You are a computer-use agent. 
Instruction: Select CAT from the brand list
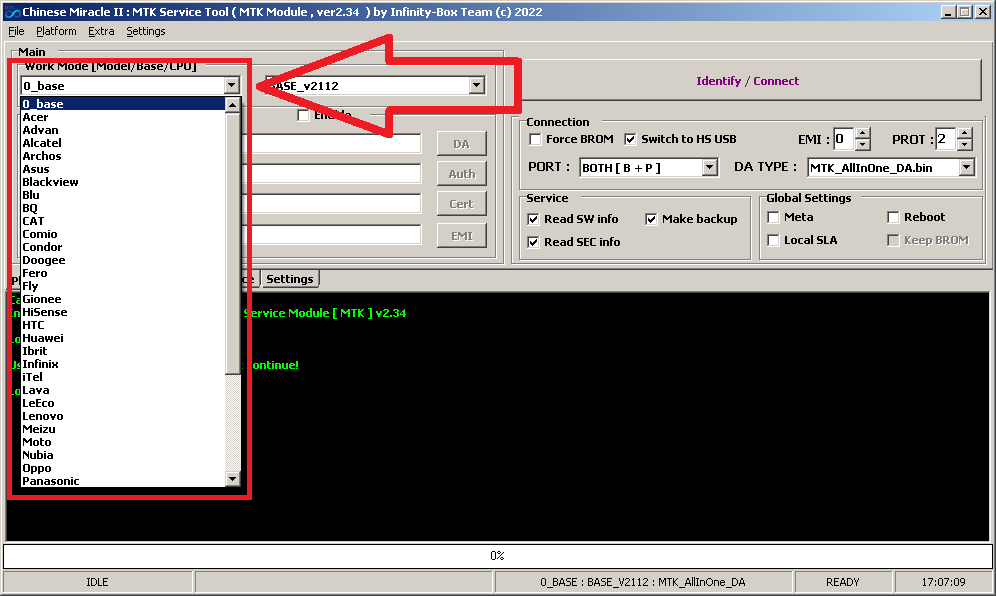[x=123, y=221]
